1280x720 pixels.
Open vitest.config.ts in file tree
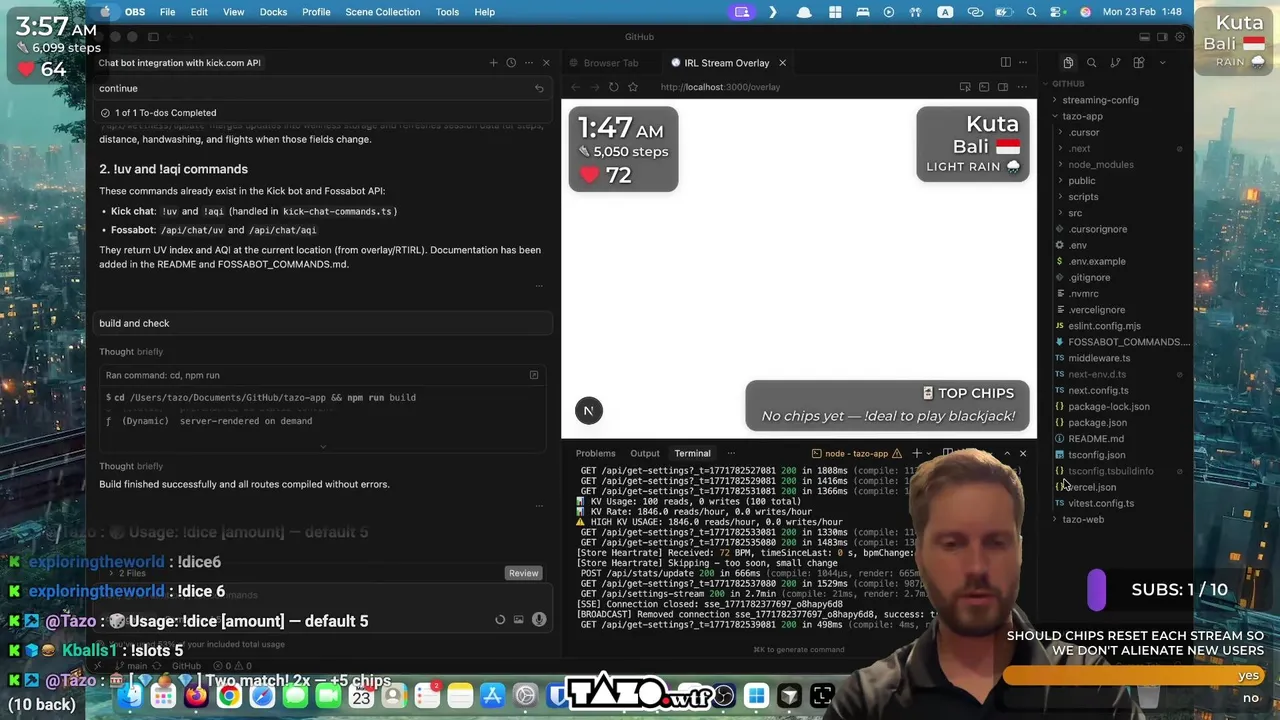click(x=1101, y=504)
